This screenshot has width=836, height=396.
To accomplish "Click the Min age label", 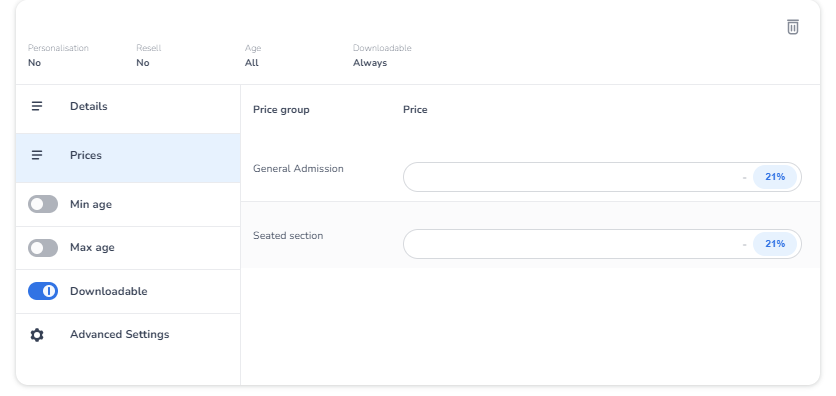I will [91, 205].
